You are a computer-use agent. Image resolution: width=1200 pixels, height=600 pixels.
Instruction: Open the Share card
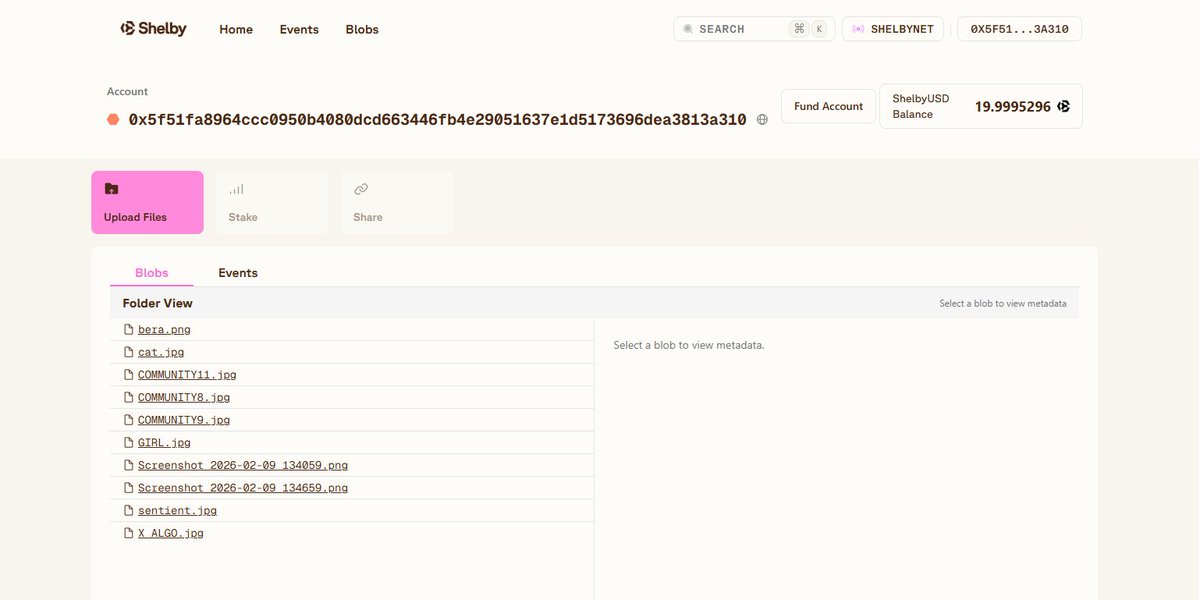point(397,202)
